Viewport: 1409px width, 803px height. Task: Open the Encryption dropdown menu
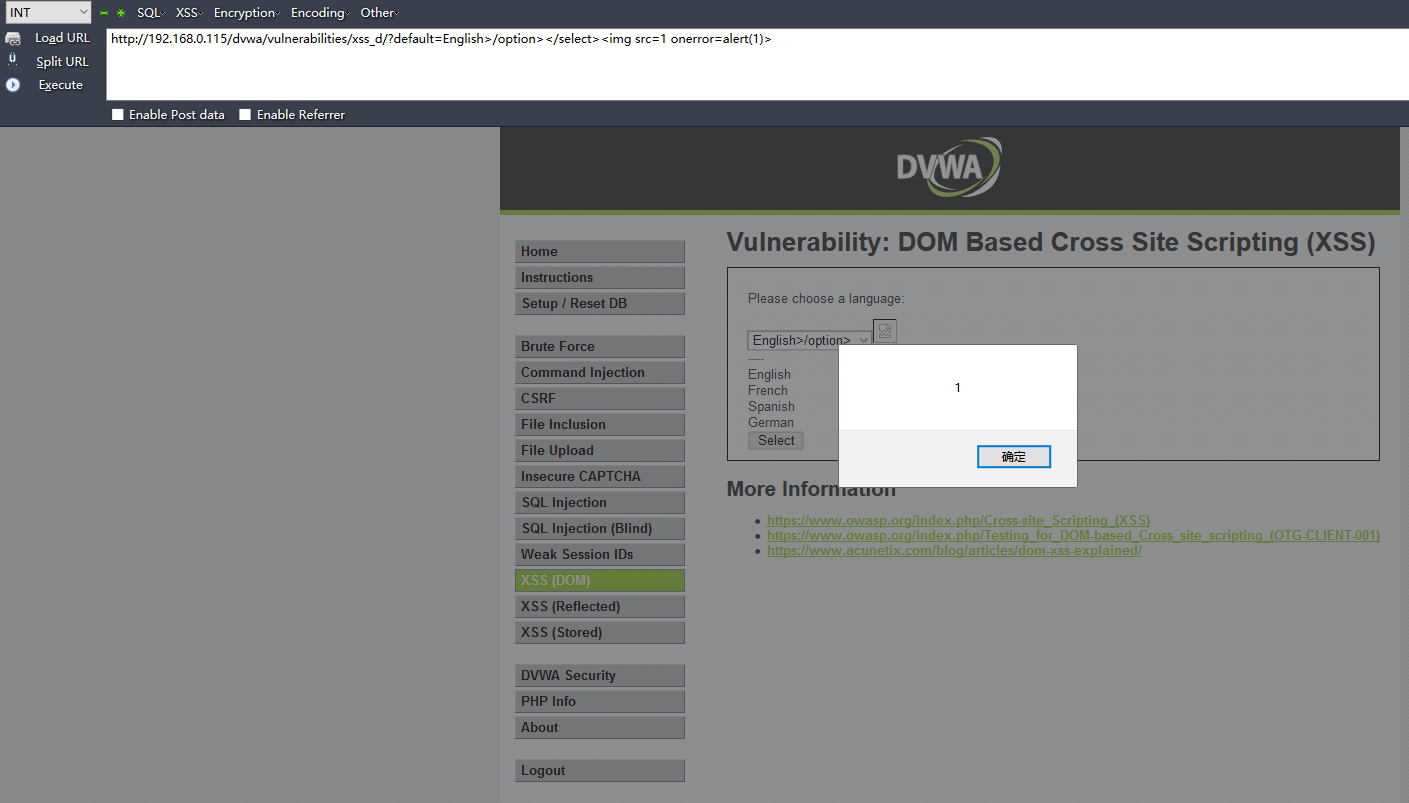[245, 13]
